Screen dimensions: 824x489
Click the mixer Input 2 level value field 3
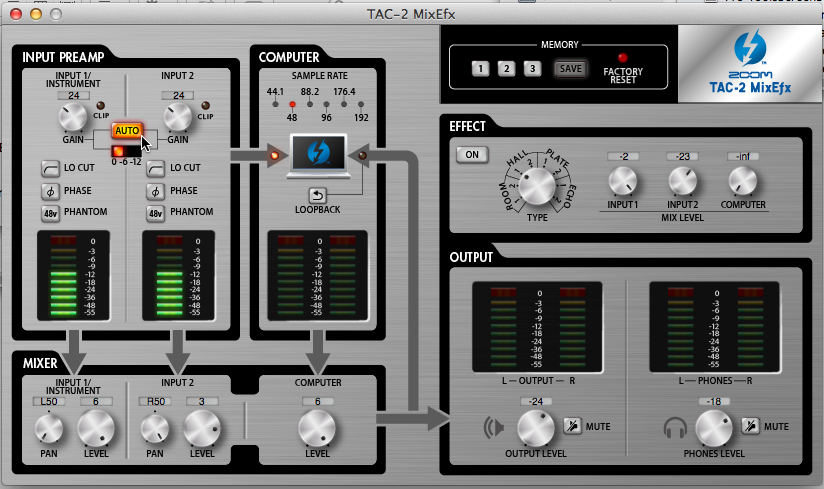click(x=202, y=401)
